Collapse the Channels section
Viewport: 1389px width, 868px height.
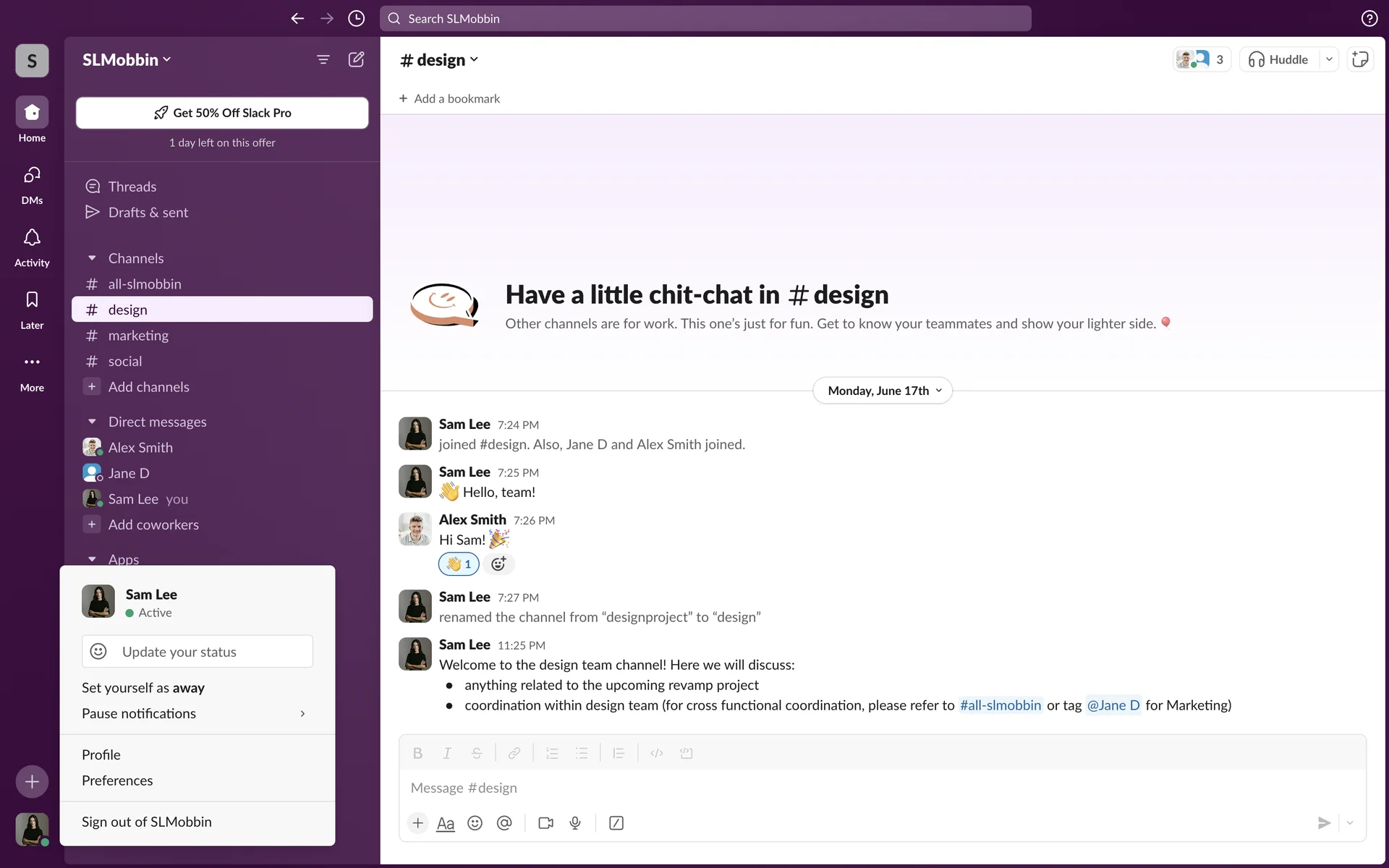click(92, 258)
